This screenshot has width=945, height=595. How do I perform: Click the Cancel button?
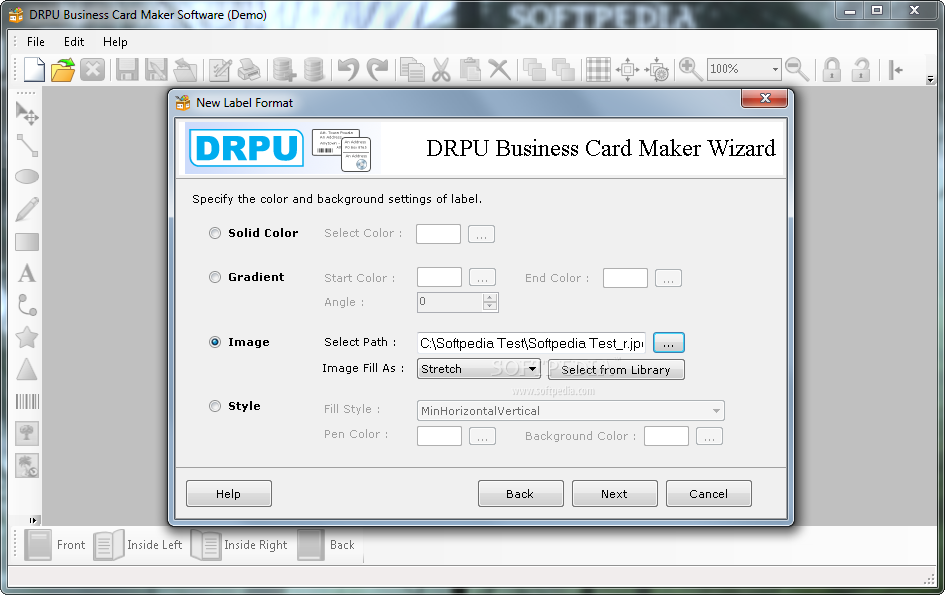(709, 494)
